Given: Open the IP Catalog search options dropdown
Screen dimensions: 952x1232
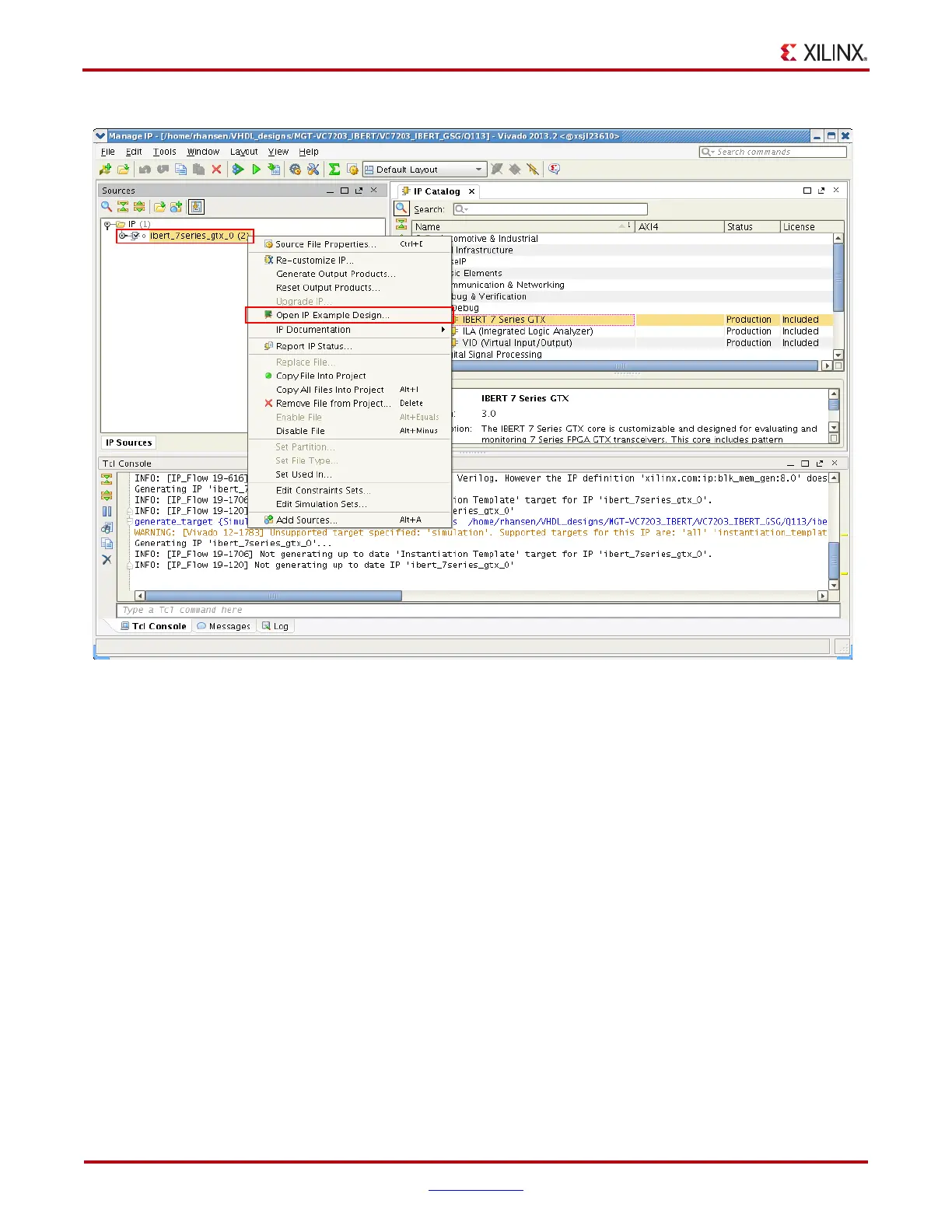Looking at the screenshot, I should [462, 209].
